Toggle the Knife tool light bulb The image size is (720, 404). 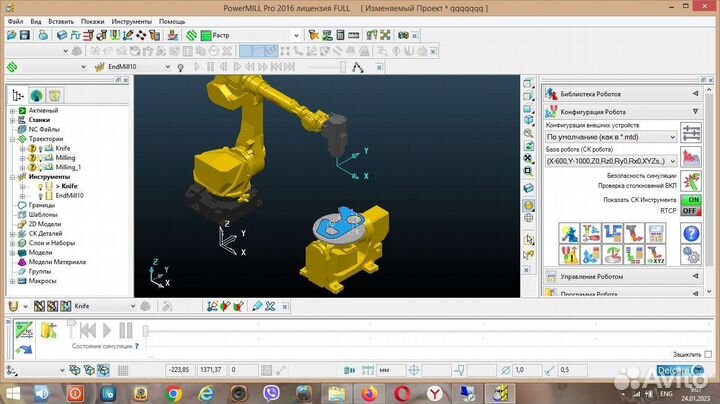pyautogui.click(x=40, y=186)
